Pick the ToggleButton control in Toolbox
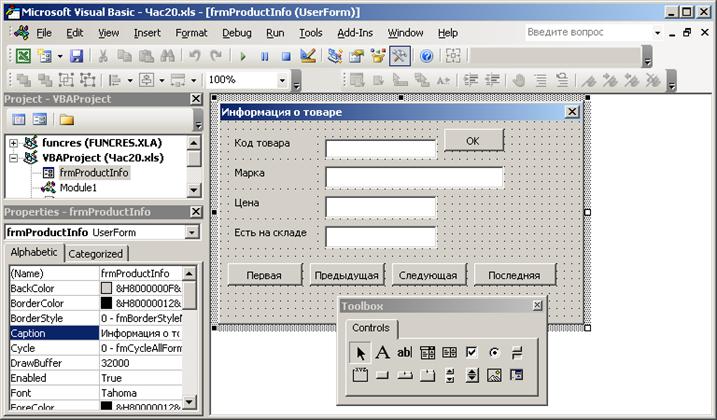 (x=517, y=353)
